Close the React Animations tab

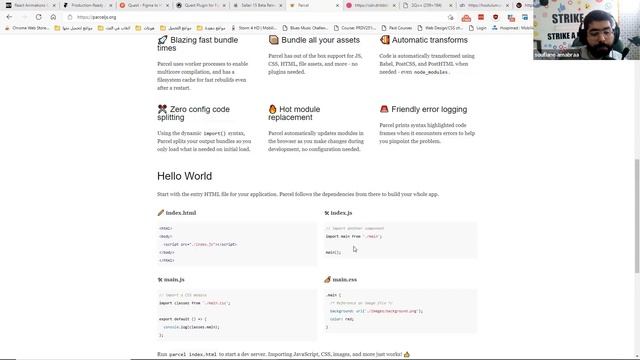click(x=54, y=5)
